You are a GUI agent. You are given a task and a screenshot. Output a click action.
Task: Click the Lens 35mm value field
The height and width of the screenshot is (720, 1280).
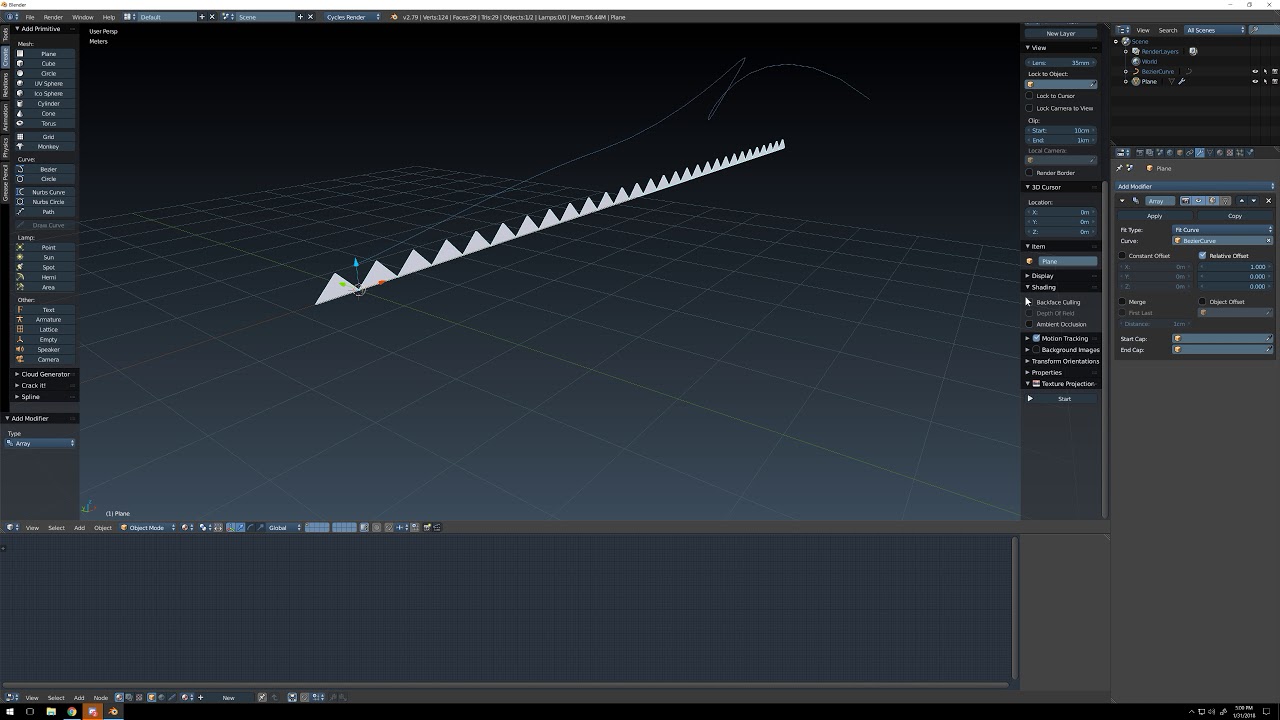click(1061, 63)
